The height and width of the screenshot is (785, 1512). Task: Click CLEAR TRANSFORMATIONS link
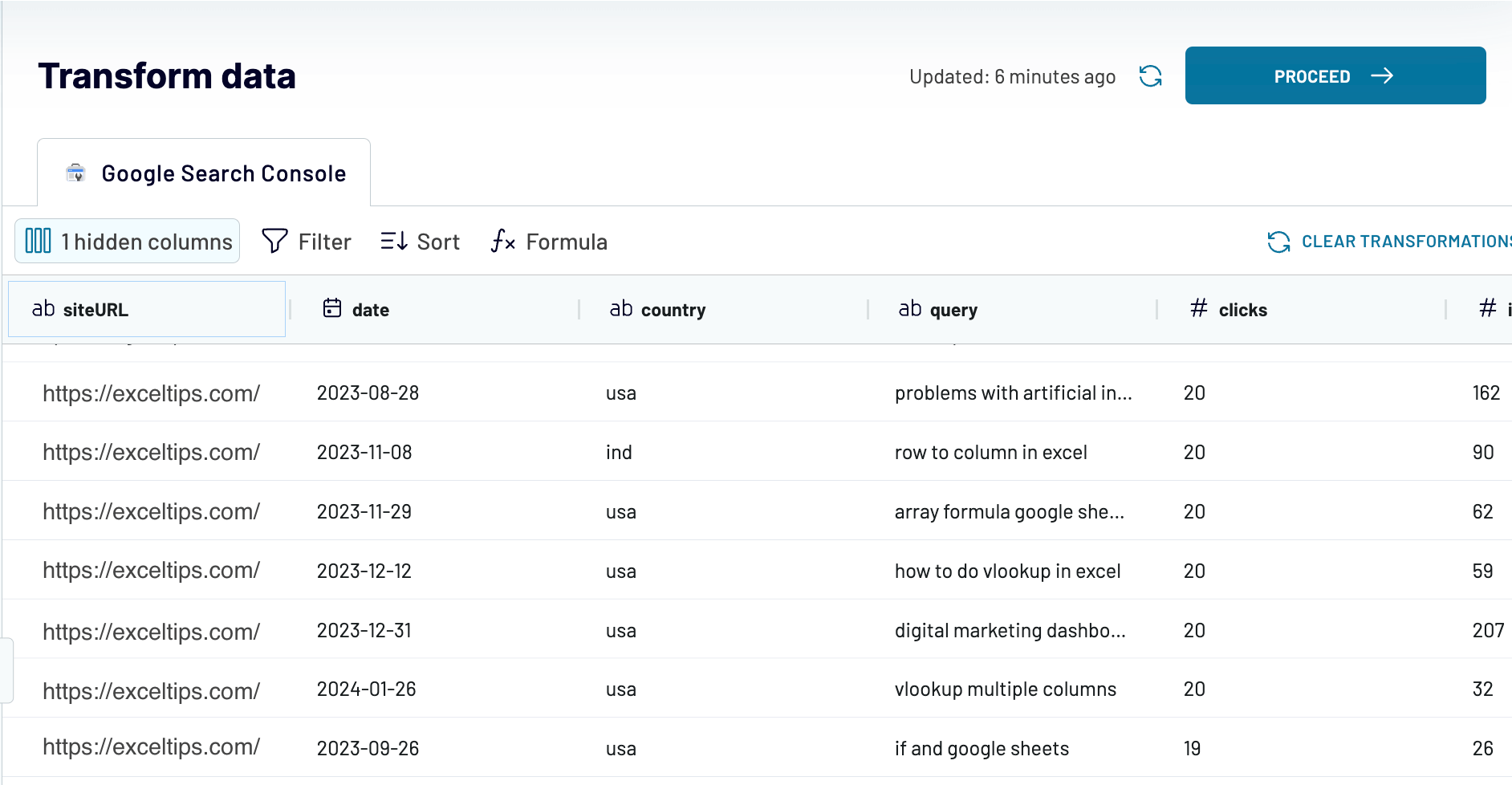[x=1406, y=242]
